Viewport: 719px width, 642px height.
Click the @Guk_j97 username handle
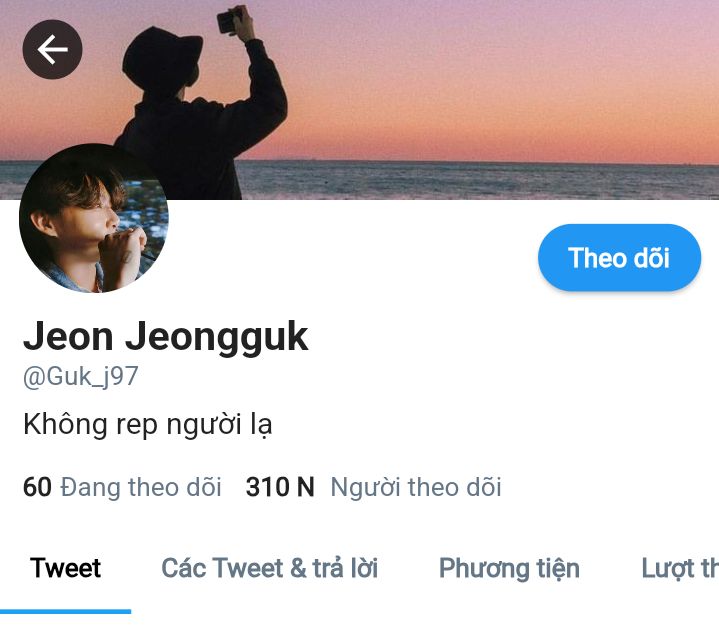click(80, 376)
